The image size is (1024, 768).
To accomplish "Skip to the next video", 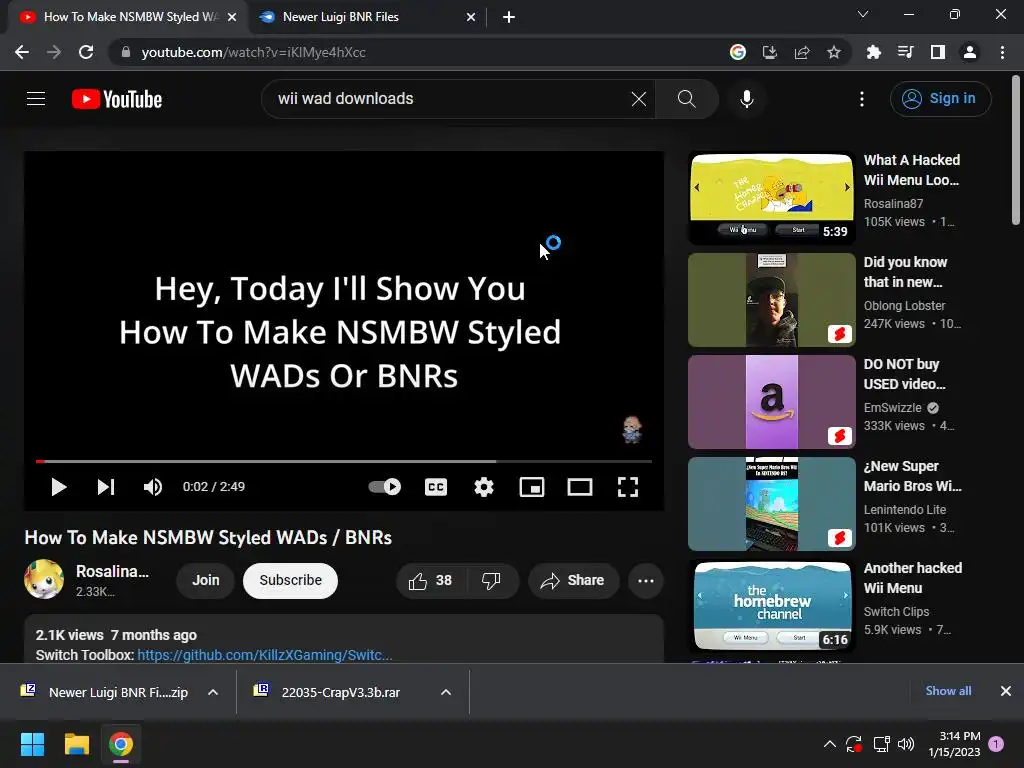I will (x=106, y=487).
